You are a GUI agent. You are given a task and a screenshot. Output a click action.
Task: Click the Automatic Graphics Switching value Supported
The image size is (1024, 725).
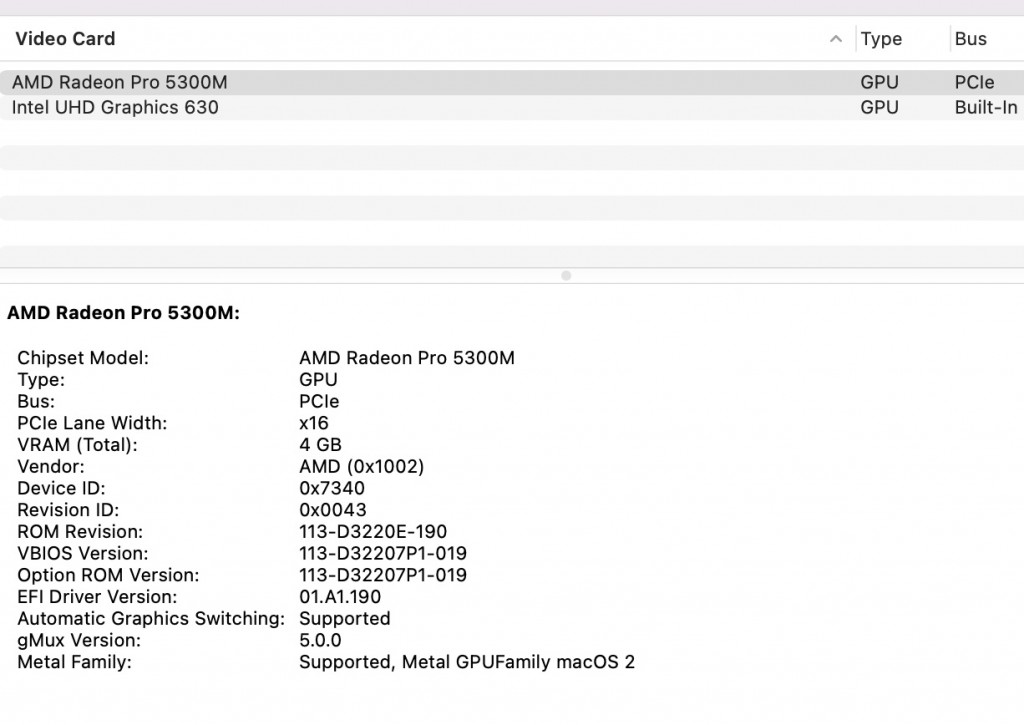345,619
